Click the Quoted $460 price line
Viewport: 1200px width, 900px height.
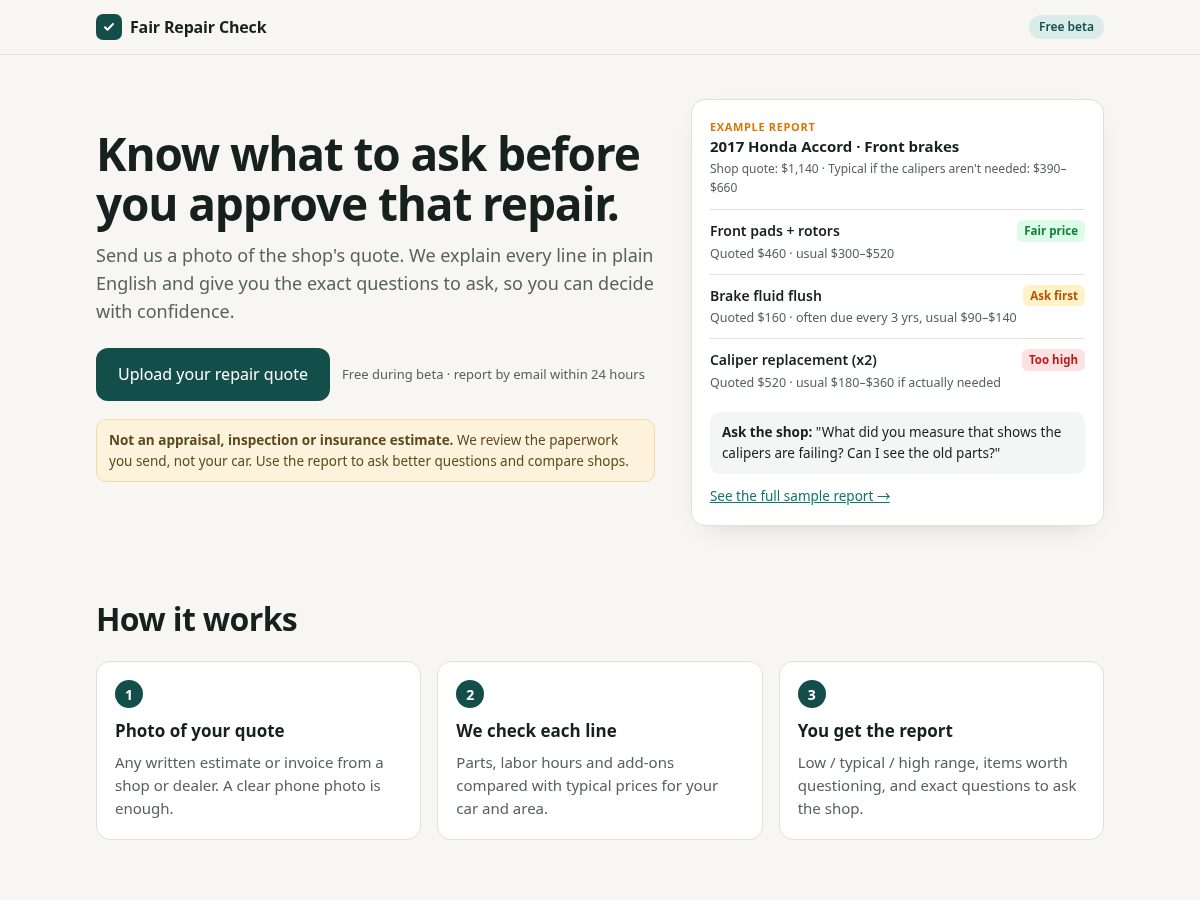coord(802,254)
